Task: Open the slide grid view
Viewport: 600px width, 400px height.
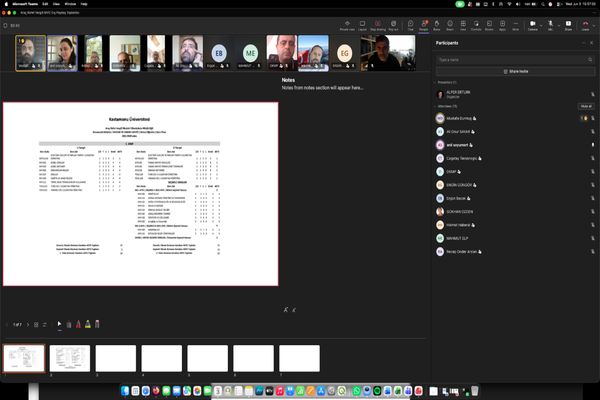Action: click(36, 325)
